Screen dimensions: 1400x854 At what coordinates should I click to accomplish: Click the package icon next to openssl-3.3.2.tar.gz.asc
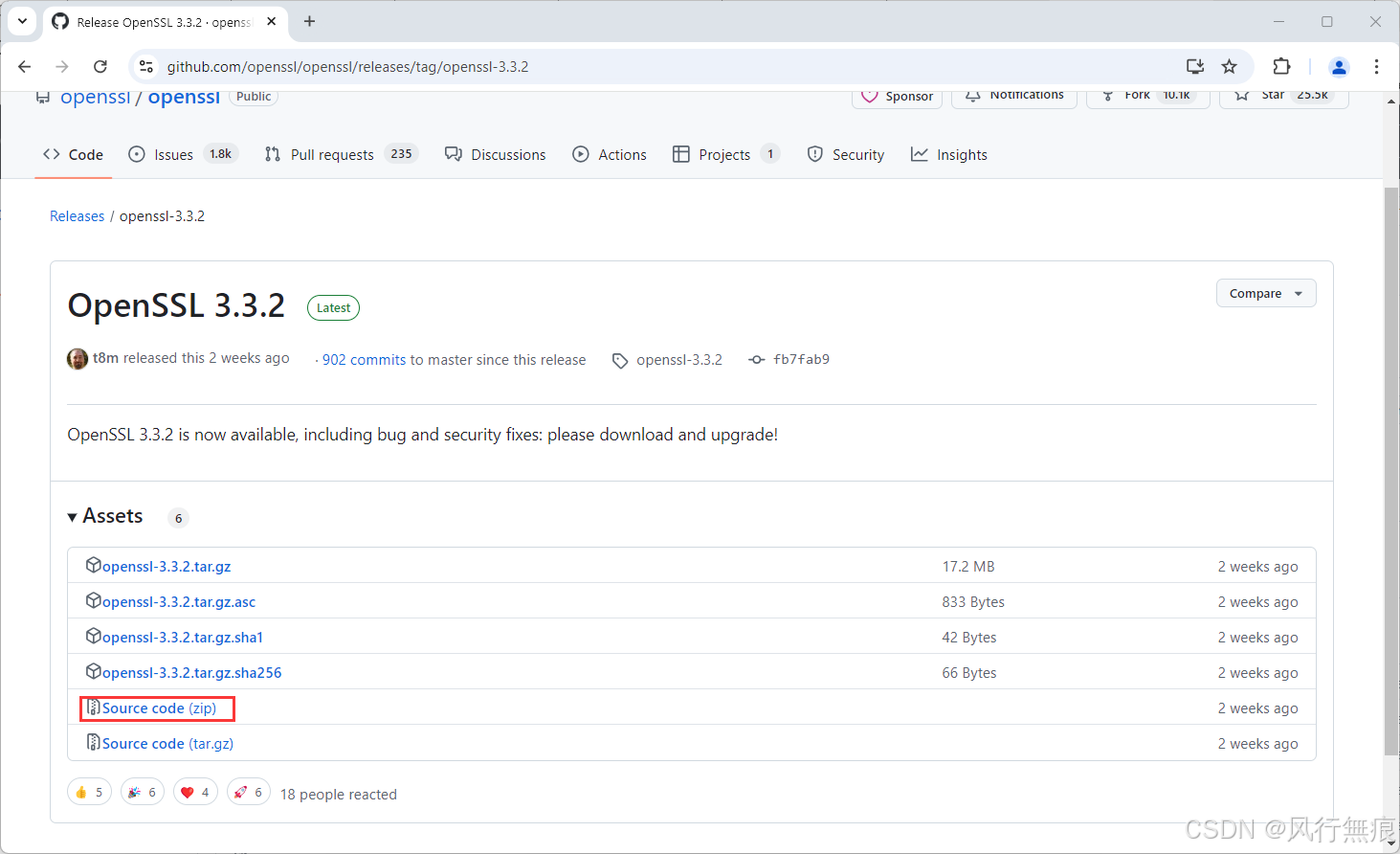(94, 600)
